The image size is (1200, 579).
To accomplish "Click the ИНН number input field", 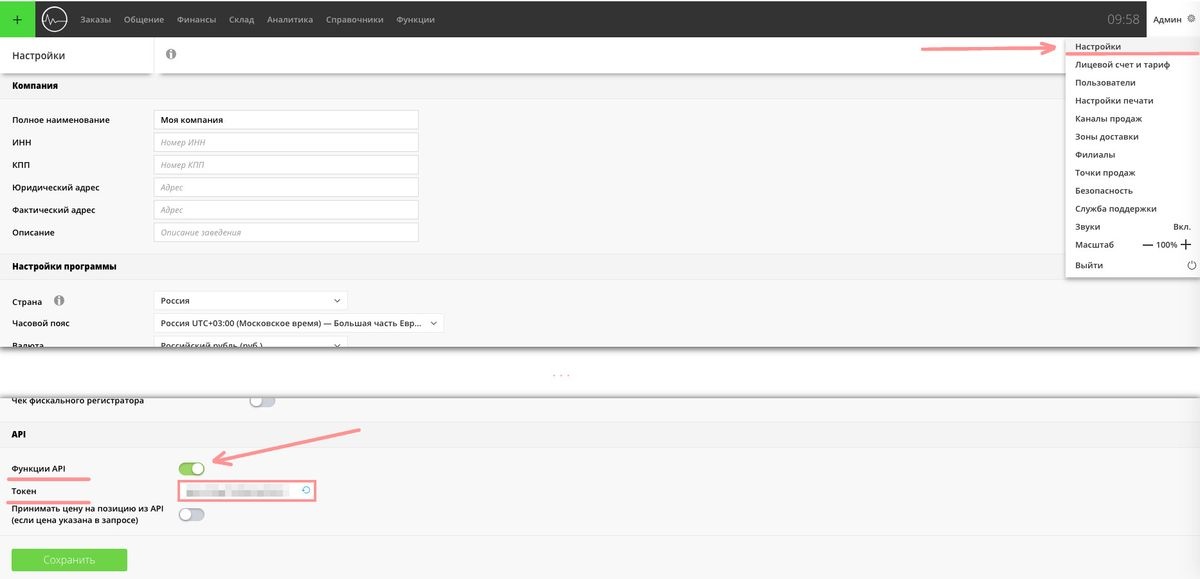I will point(286,142).
